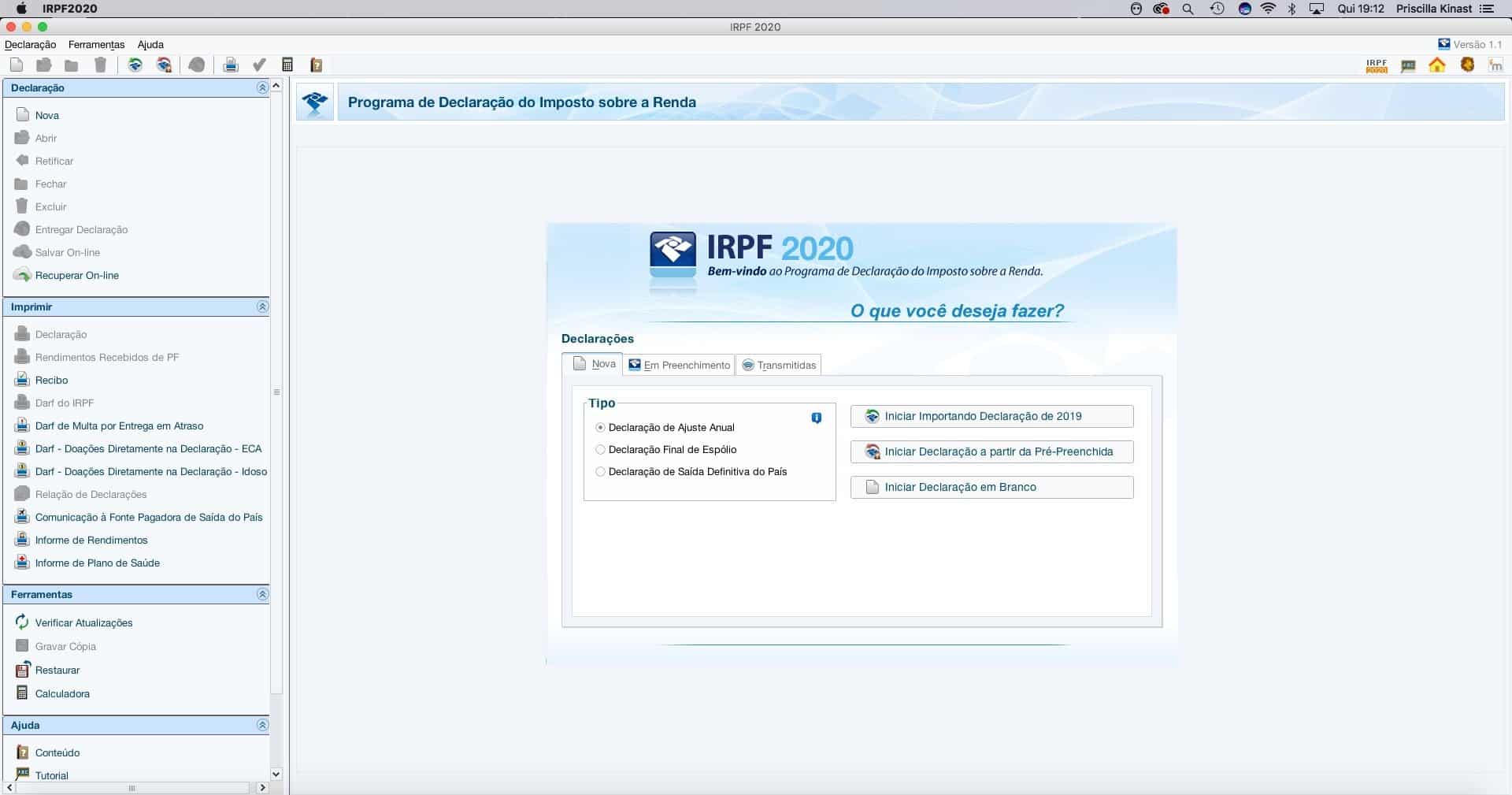Open the Ajuda menu
The width and height of the screenshot is (1512, 795).
(x=150, y=45)
